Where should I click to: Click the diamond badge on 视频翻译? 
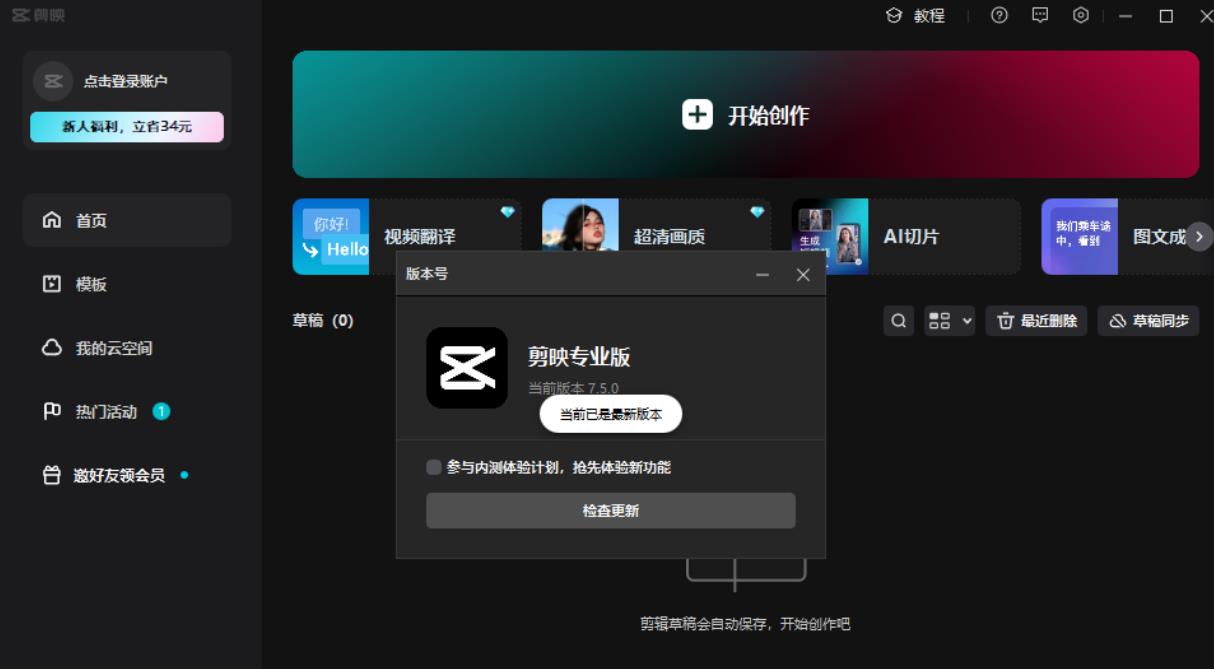click(x=507, y=212)
